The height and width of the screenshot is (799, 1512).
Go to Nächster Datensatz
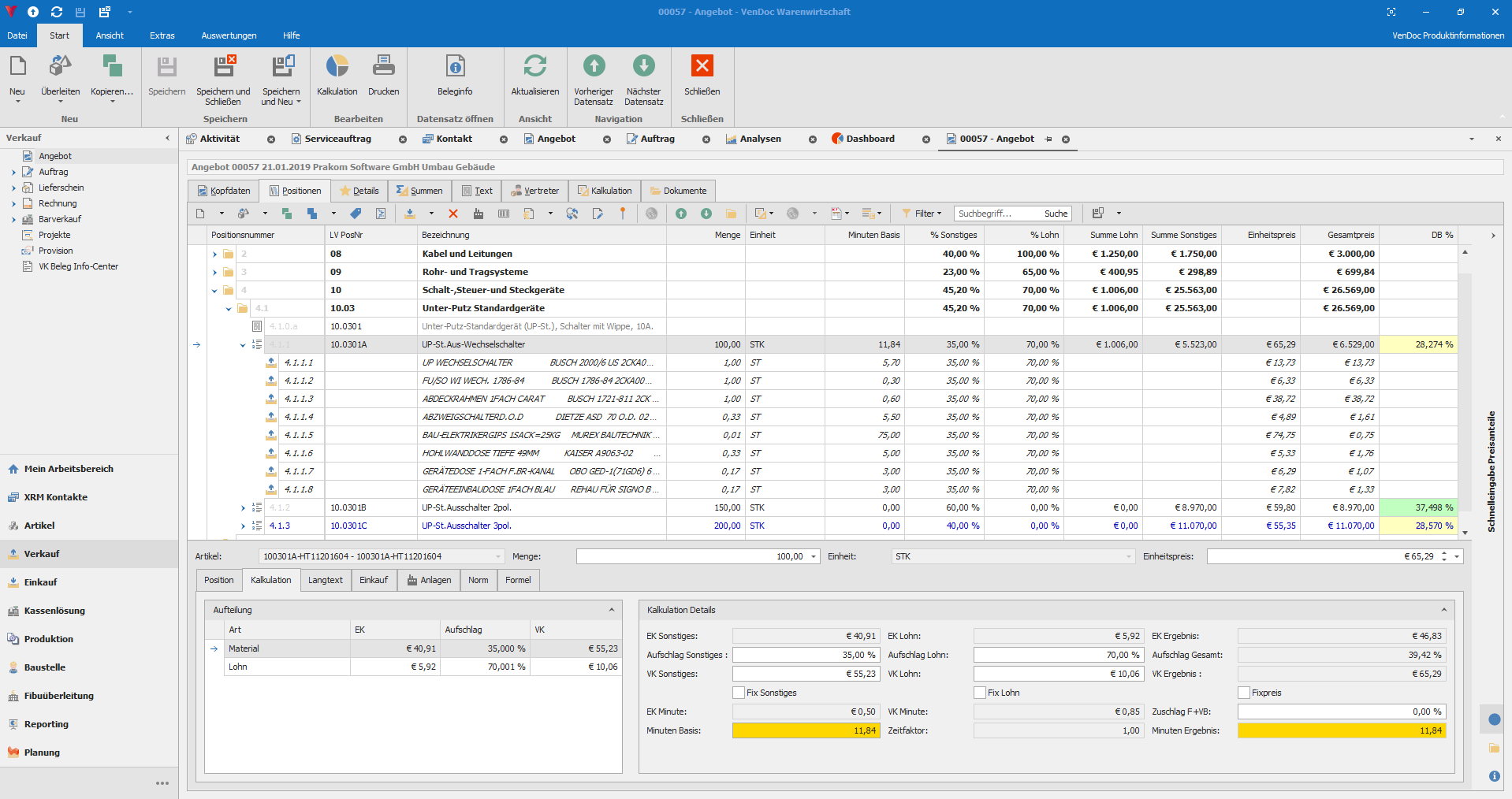[x=643, y=67]
